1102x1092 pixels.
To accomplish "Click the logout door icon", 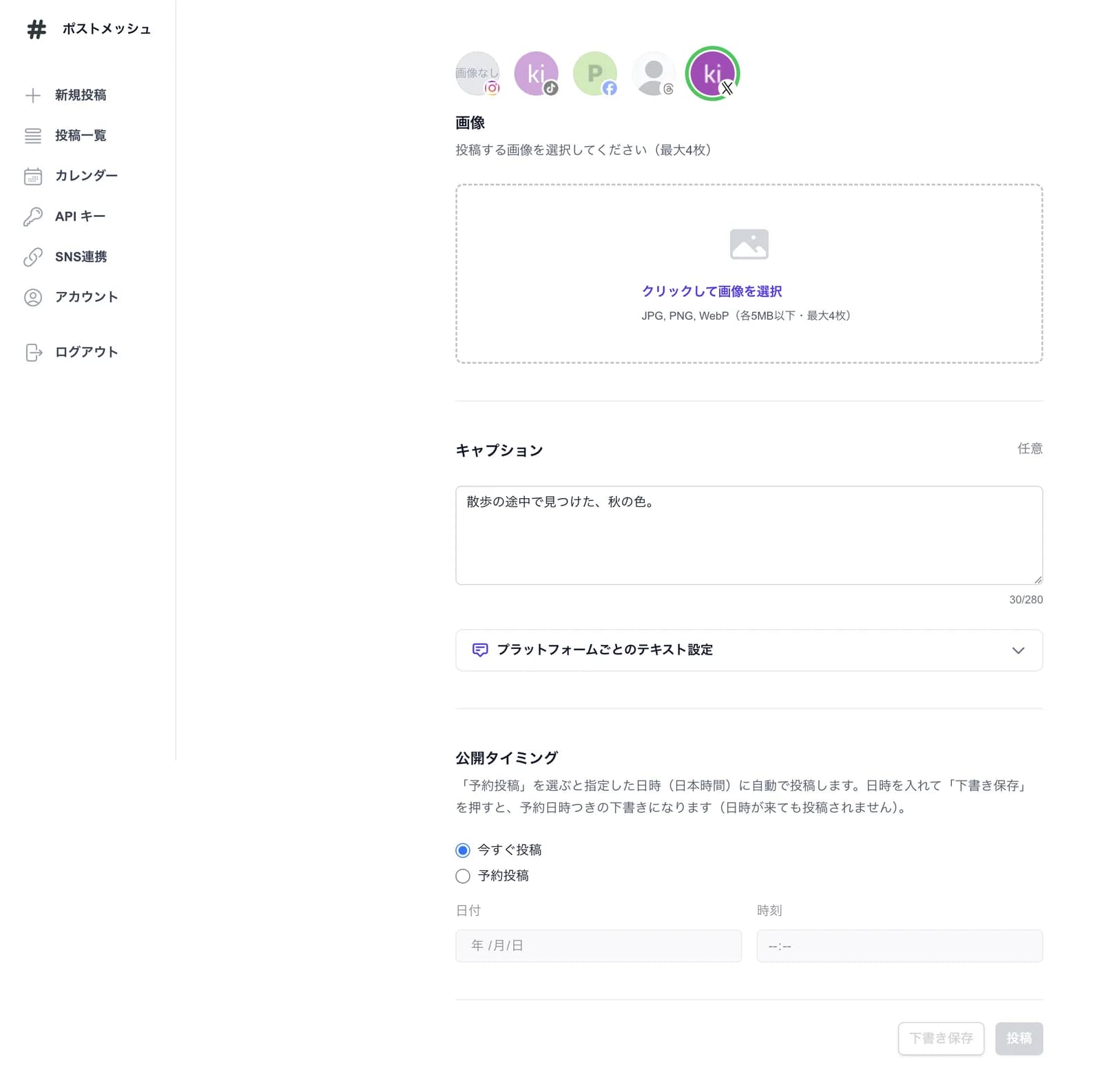I will point(33,352).
